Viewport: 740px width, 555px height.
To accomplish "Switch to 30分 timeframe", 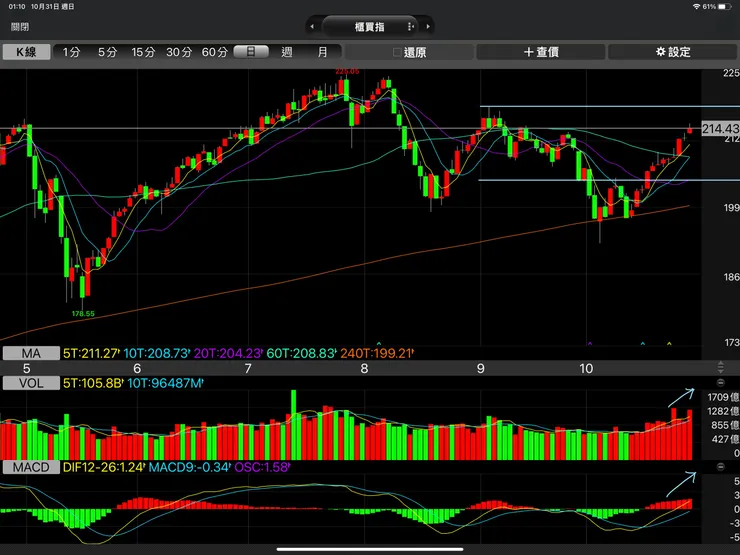I will pyautogui.click(x=179, y=52).
